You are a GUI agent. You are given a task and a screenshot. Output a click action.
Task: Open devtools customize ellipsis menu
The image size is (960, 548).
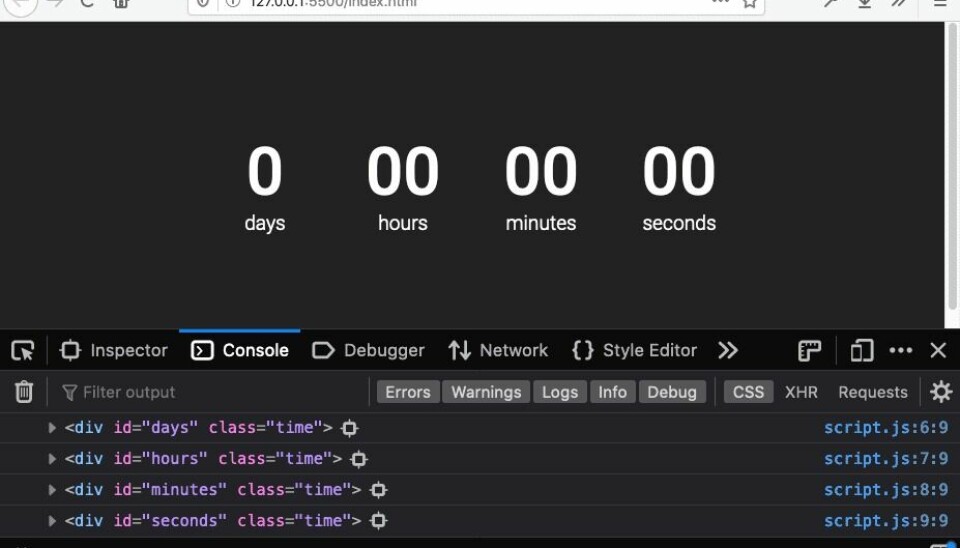pos(901,350)
